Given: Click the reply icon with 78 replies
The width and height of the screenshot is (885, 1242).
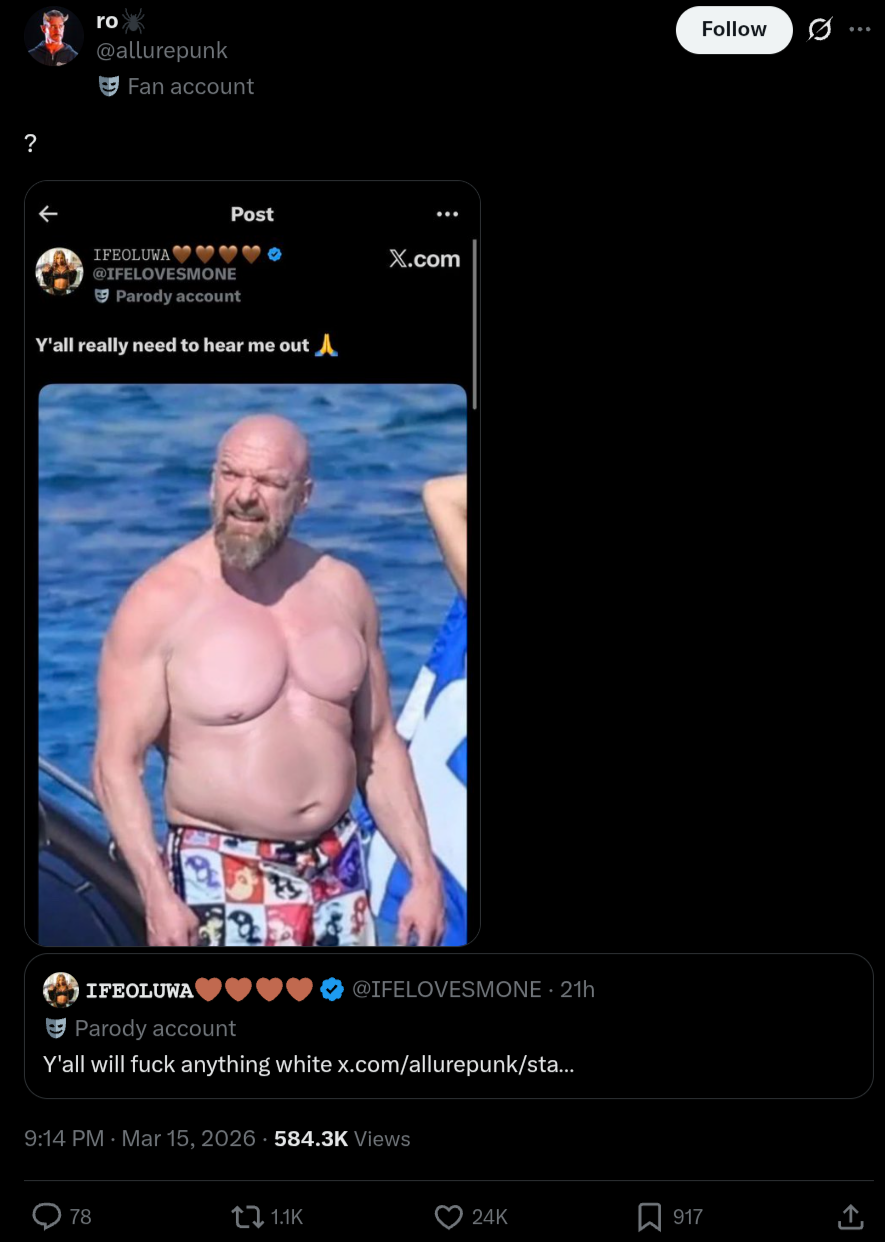Looking at the screenshot, I should pos(62,1216).
